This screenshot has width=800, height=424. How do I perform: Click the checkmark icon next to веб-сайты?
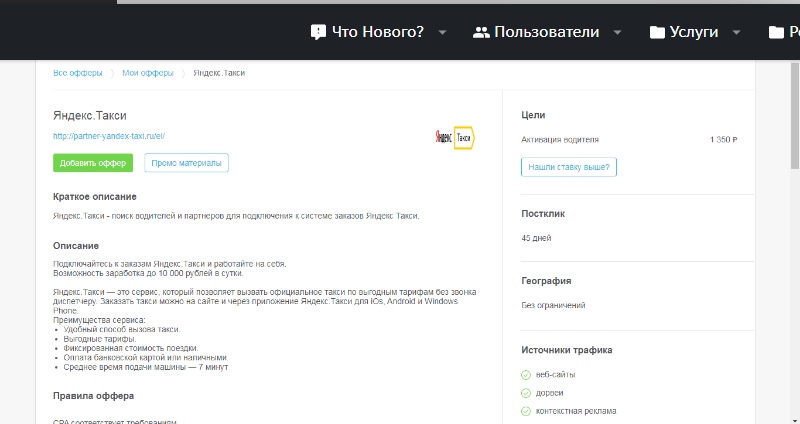526,375
